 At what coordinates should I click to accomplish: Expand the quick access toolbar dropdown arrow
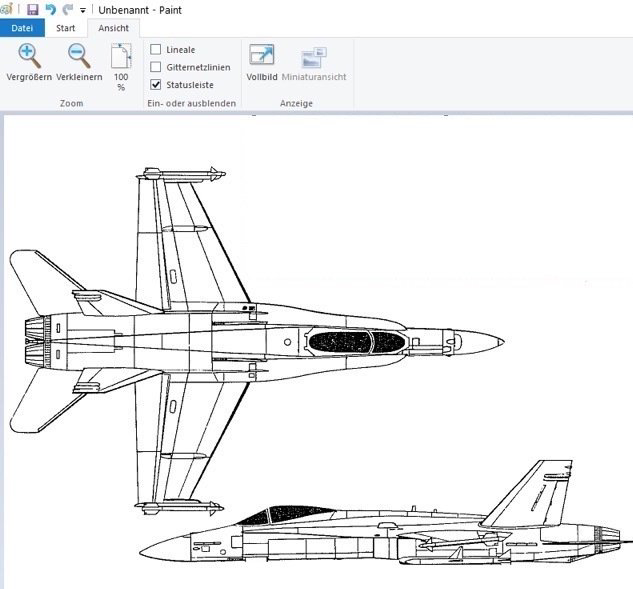pos(83,10)
